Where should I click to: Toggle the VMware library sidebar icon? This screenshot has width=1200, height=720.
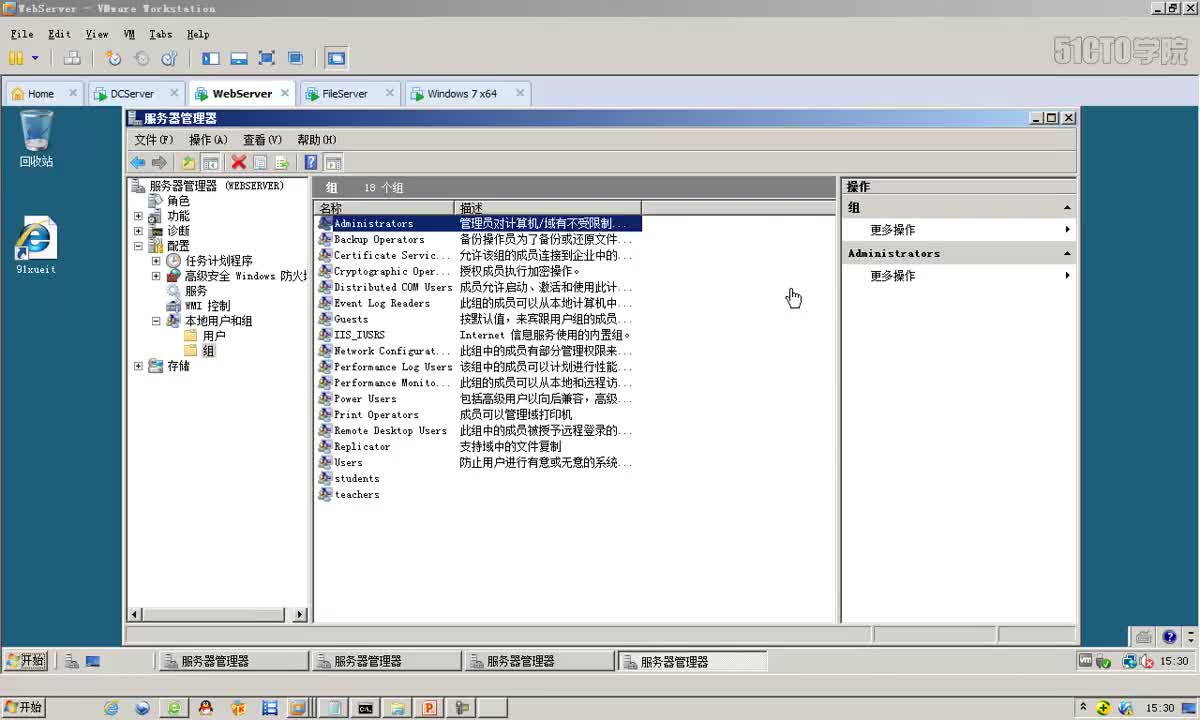pos(210,58)
